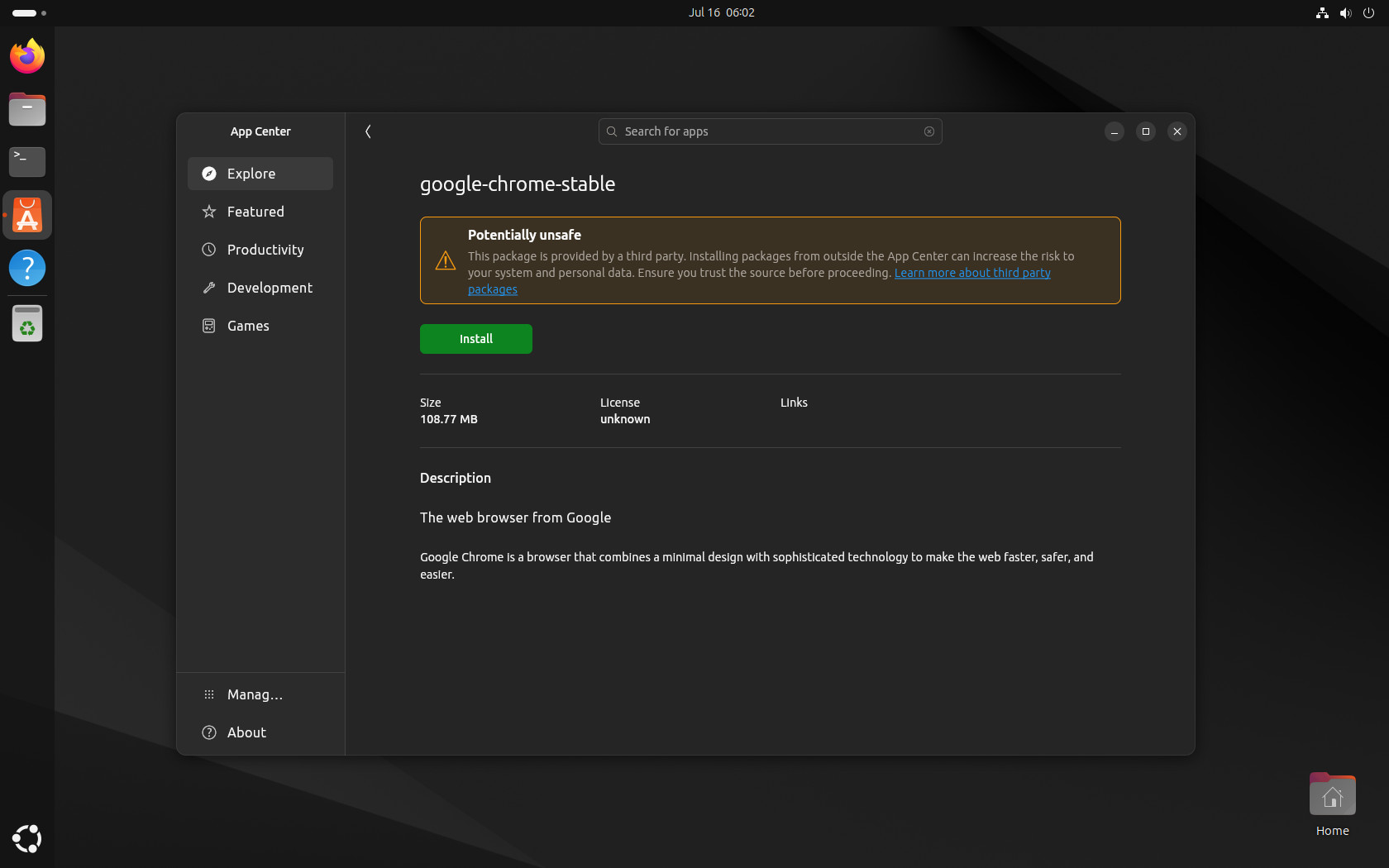Click the Links label
The width and height of the screenshot is (1389, 868).
[x=794, y=403]
